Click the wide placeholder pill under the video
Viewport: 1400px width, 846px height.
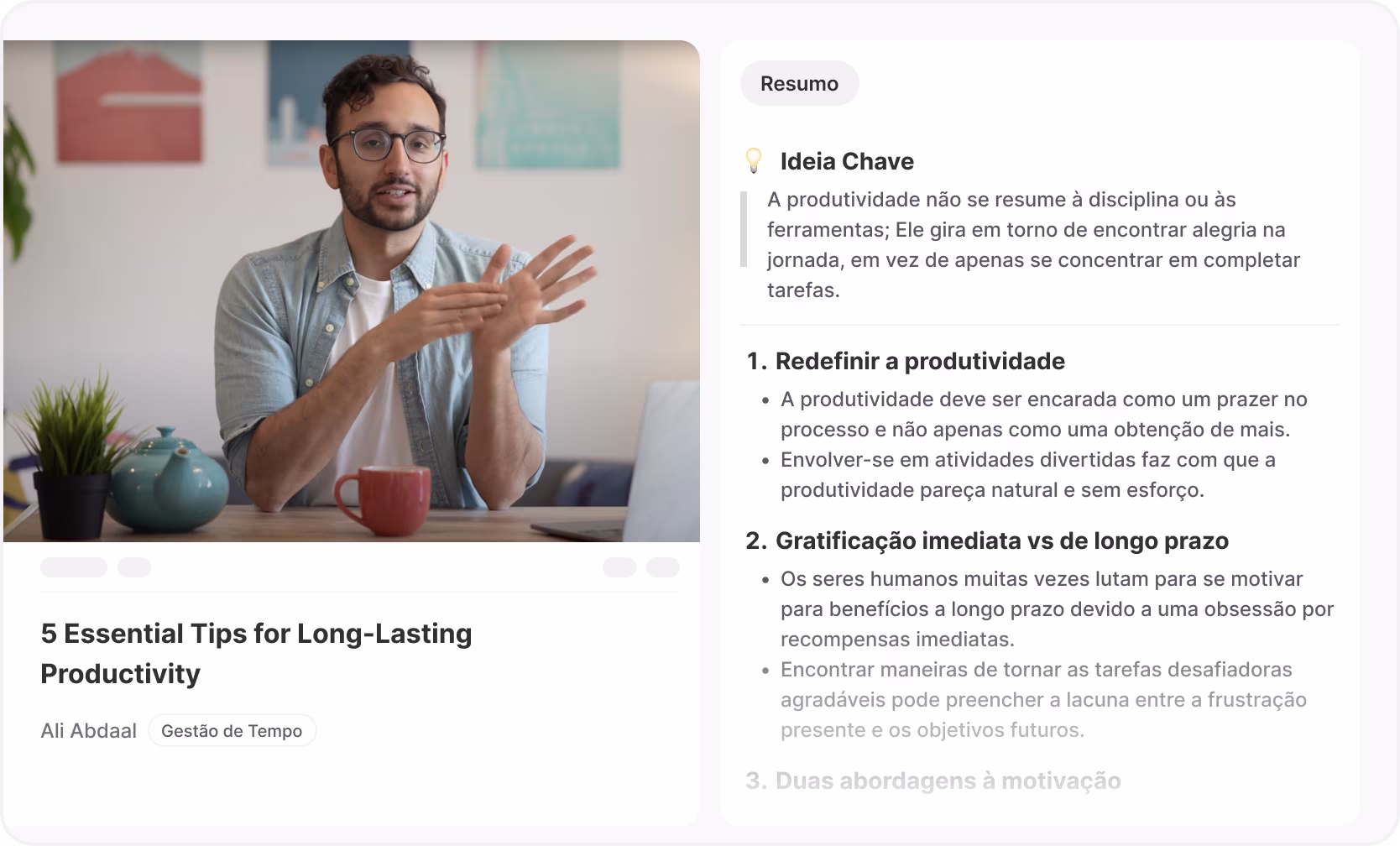(74, 567)
